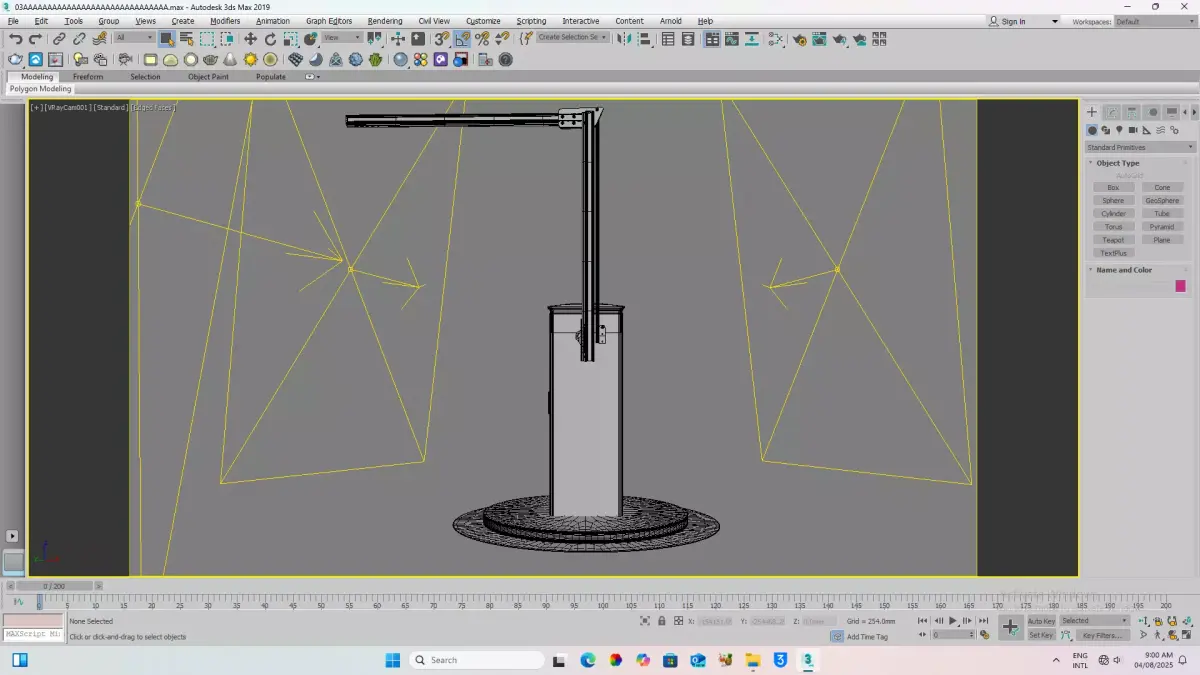Viewport: 1200px width, 675px height.
Task: Click the Render Production teapot icon
Action: coord(840,39)
